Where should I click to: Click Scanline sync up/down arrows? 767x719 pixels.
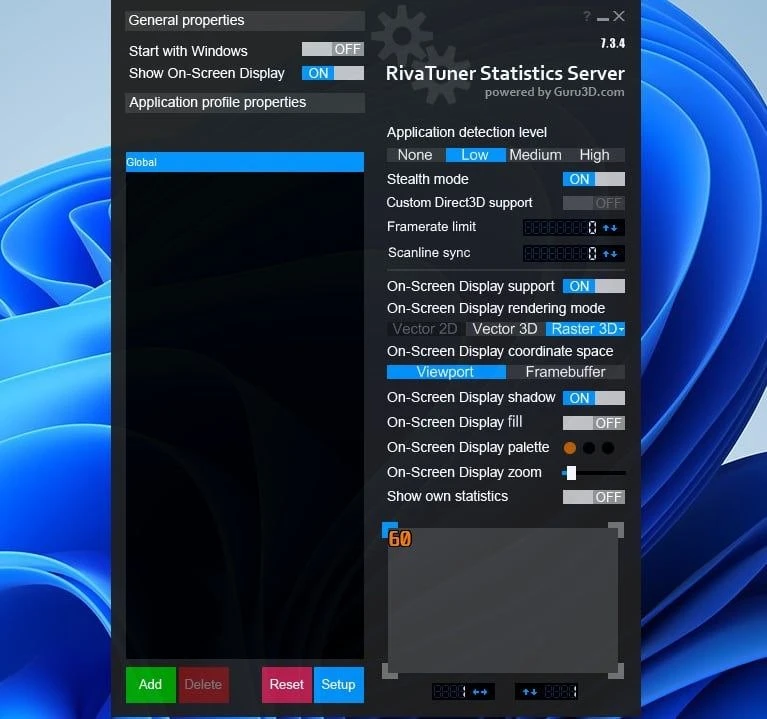(610, 254)
